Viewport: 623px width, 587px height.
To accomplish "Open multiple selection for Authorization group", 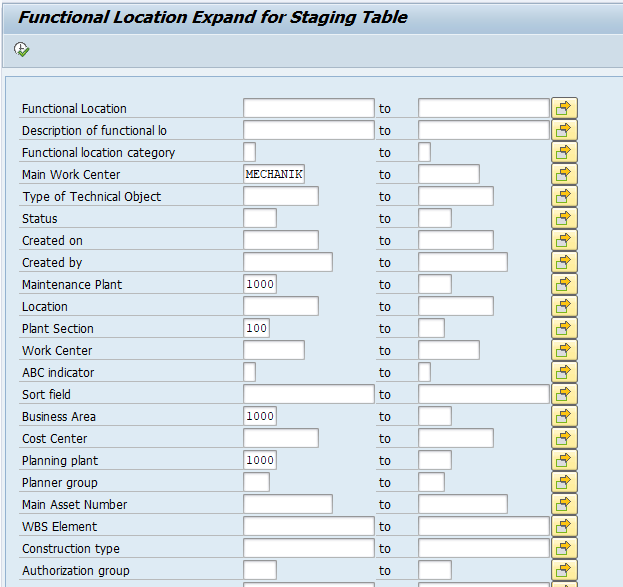I will tap(564, 570).
